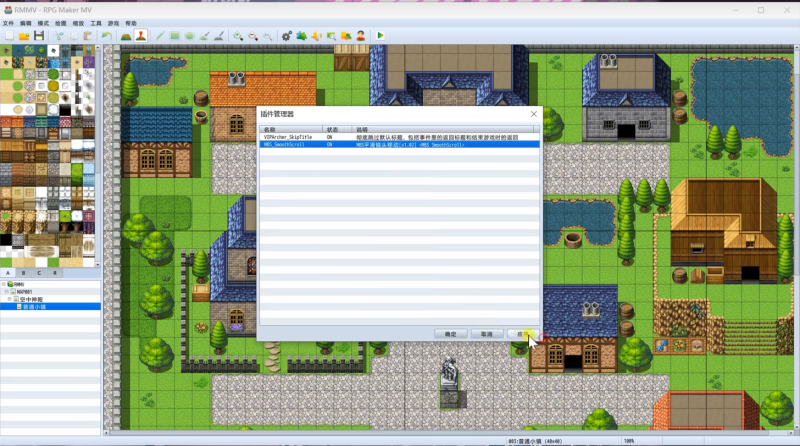The width and height of the screenshot is (800, 446).
Task: Select the 普通小镇 map in tree
Action: pyautogui.click(x=34, y=307)
